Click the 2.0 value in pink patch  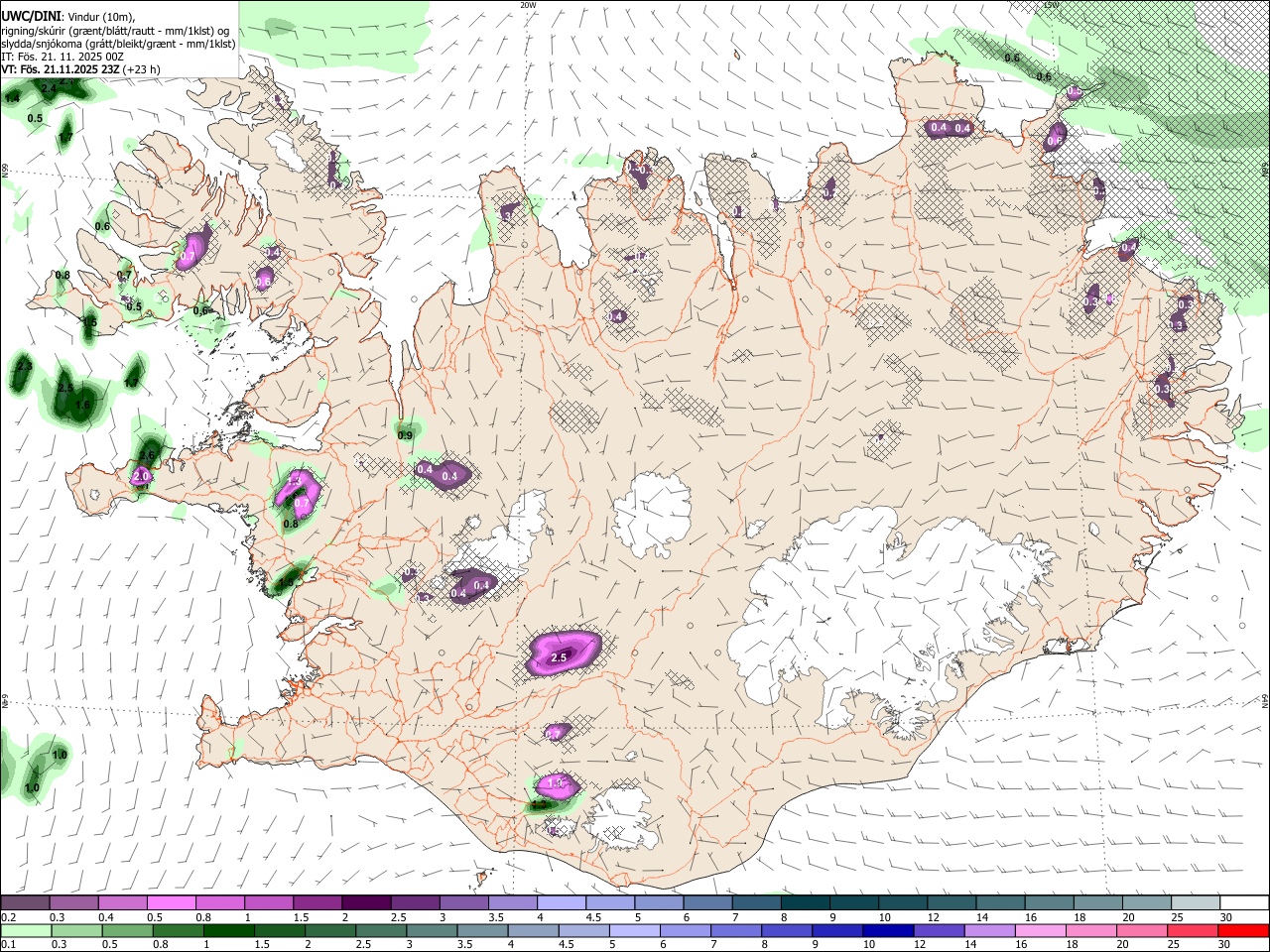(141, 476)
